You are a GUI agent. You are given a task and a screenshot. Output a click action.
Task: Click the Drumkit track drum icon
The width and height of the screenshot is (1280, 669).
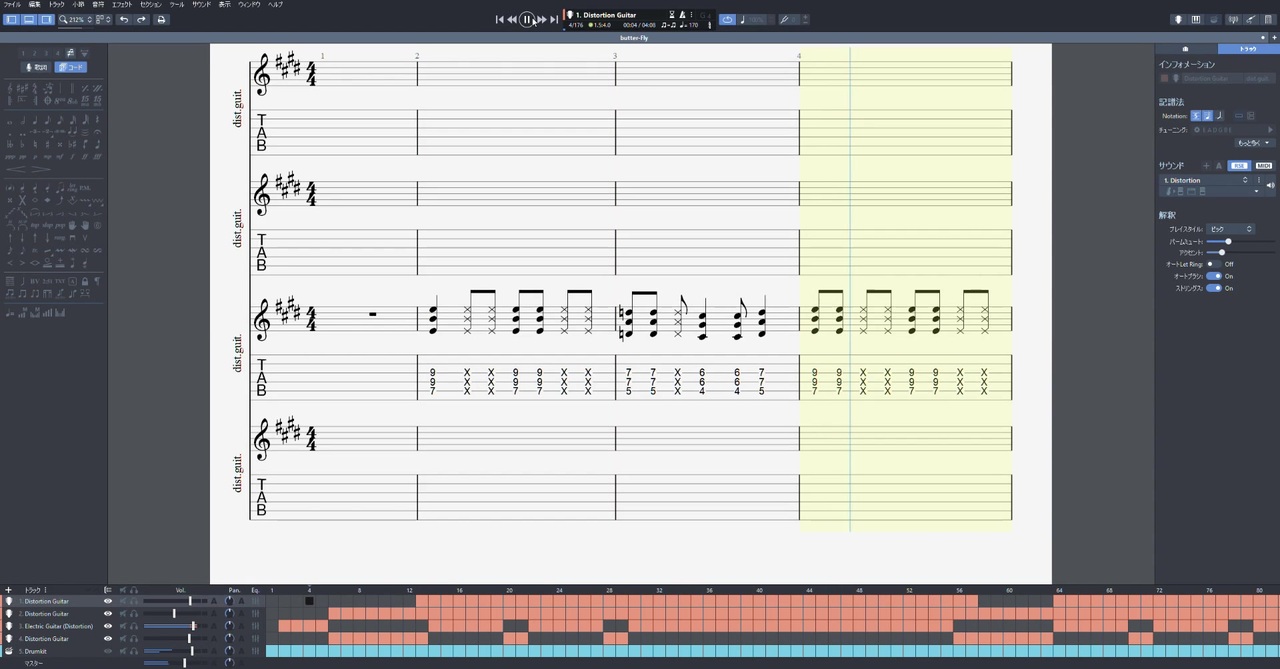click(x=9, y=651)
